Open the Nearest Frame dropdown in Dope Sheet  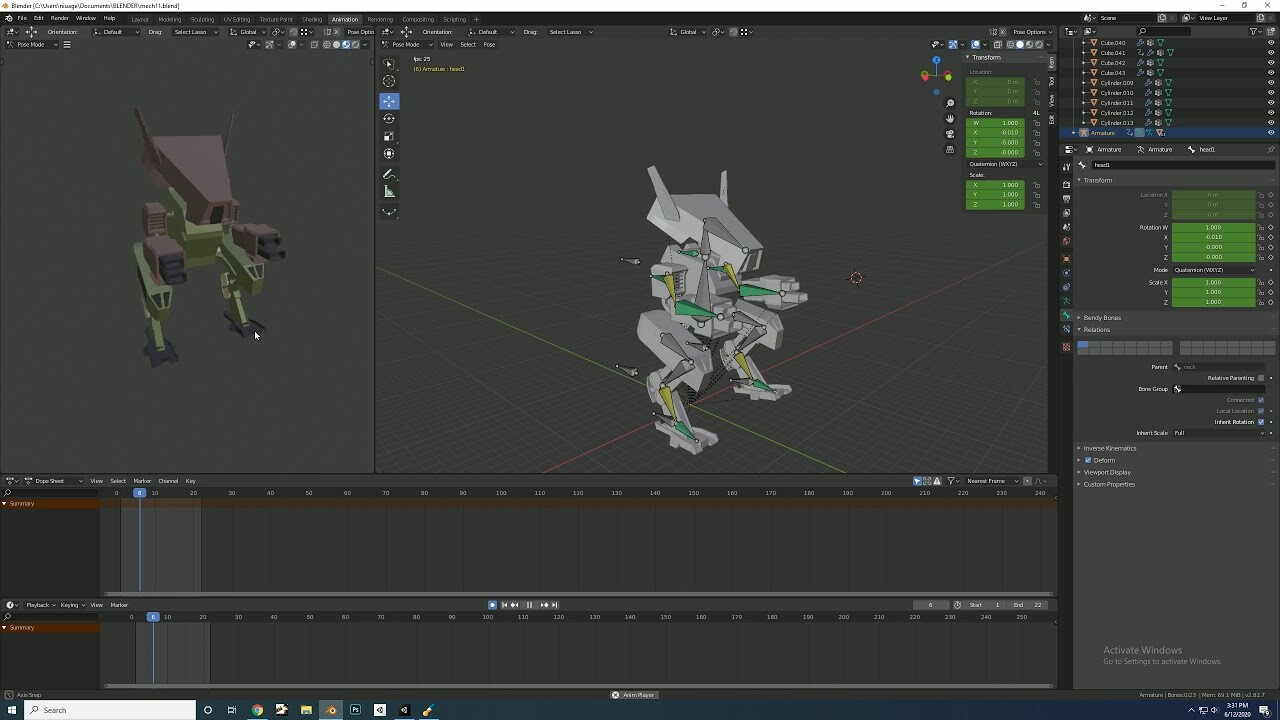pos(988,481)
